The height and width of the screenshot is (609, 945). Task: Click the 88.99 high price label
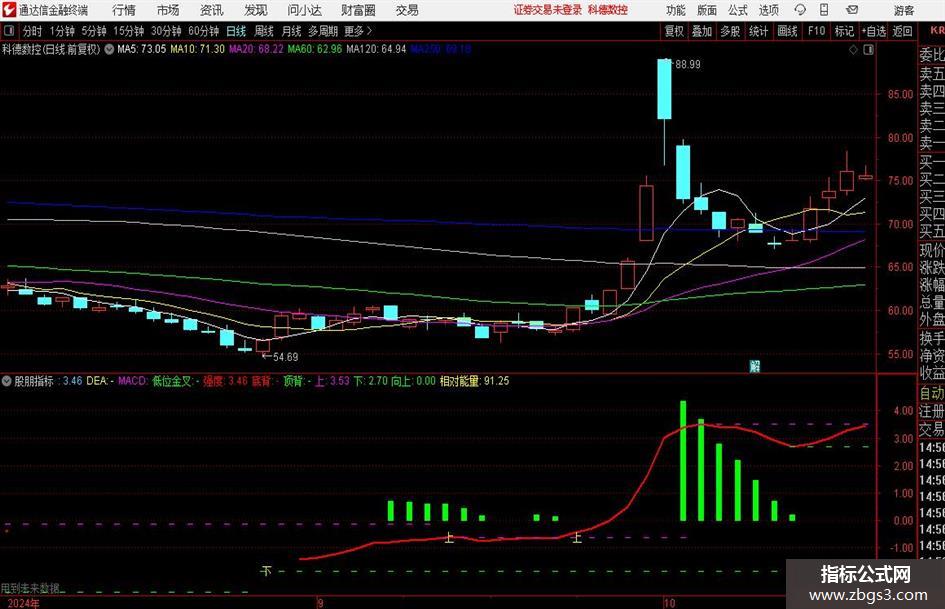[688, 65]
